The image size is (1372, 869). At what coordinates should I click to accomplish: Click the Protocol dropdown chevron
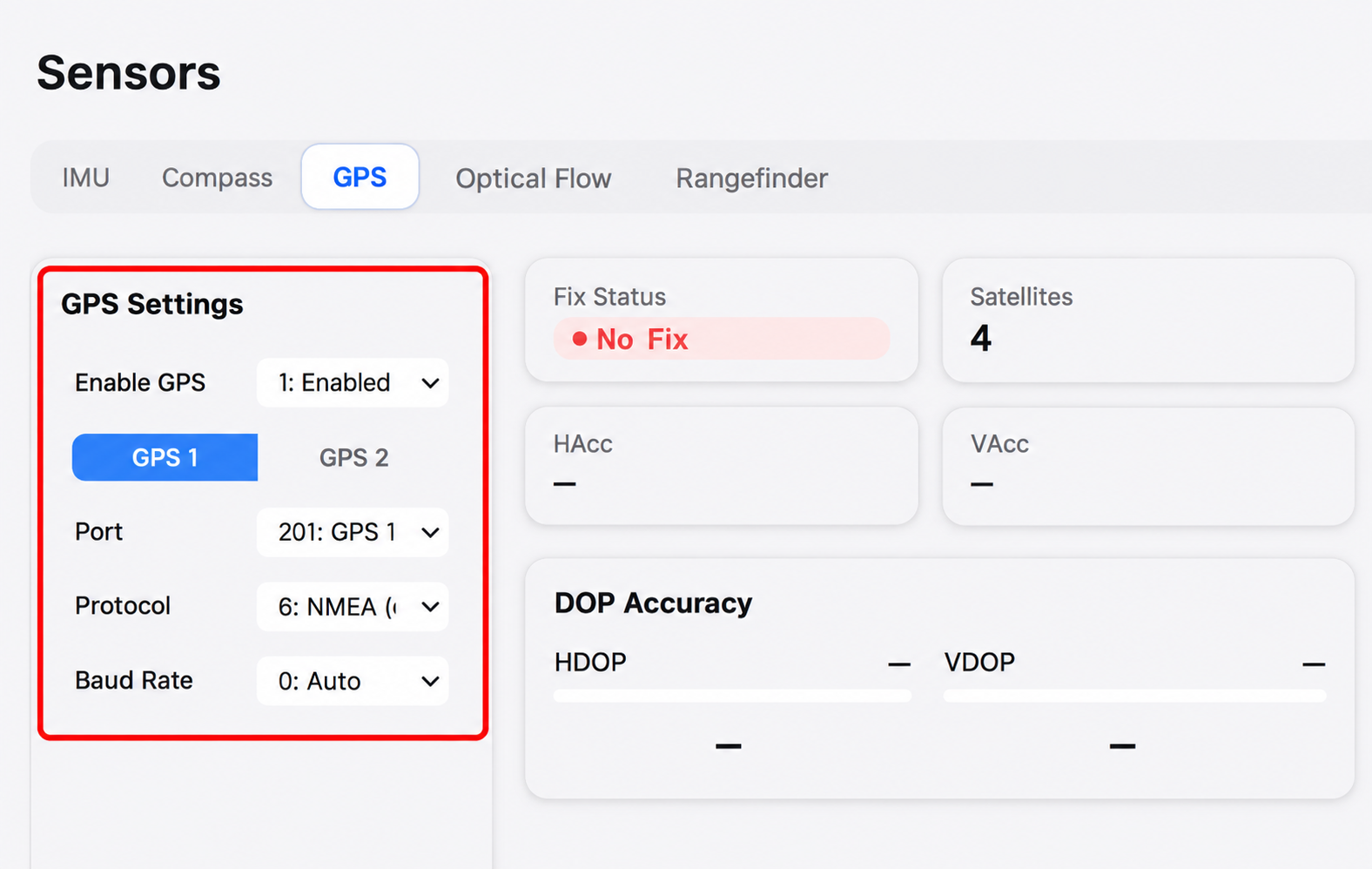430,608
